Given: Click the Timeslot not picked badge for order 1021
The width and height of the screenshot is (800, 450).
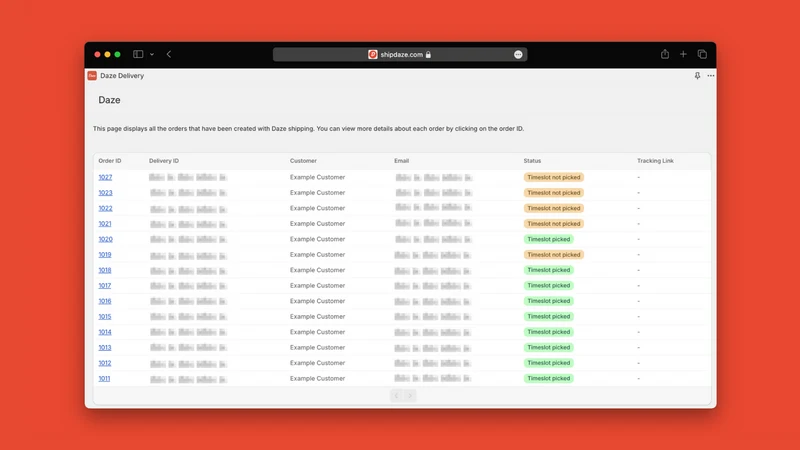Looking at the screenshot, I should tap(554, 223).
